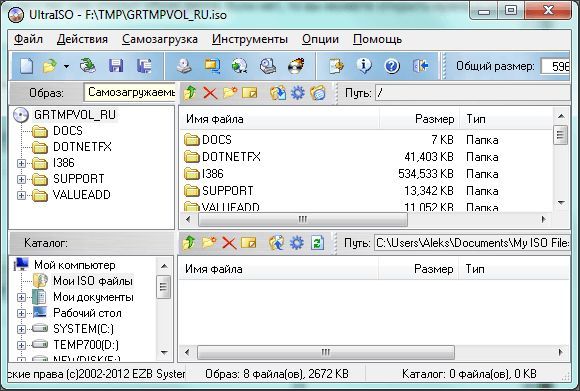Click Extract icon in image pane toolbar
Screen dimensions: 580x391
[x=278, y=93]
